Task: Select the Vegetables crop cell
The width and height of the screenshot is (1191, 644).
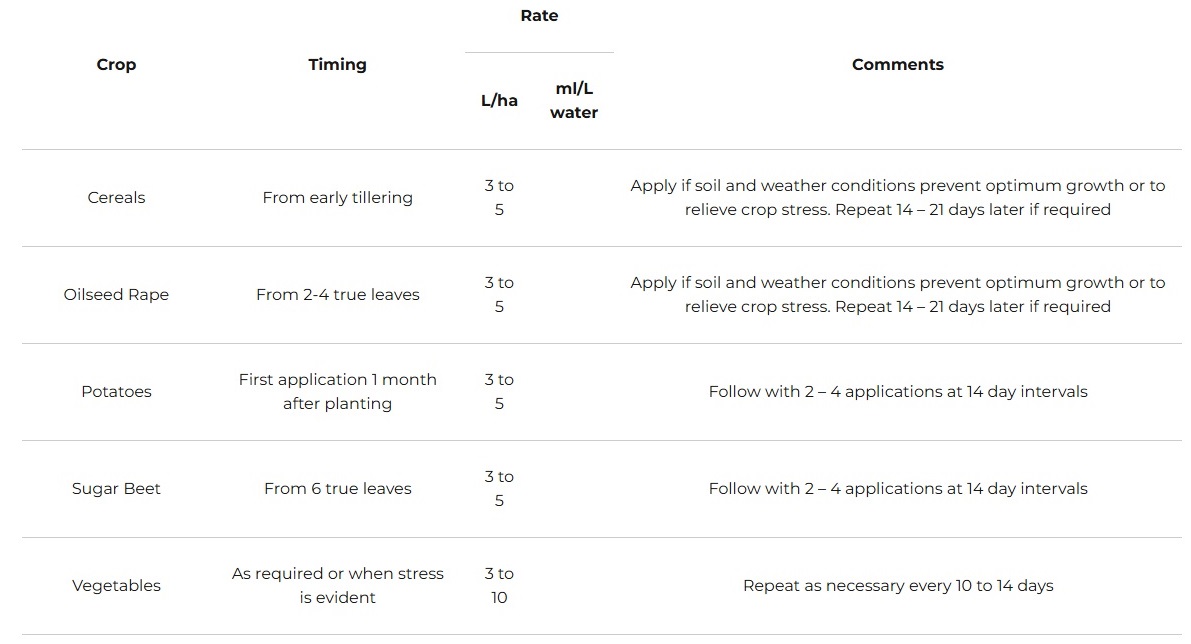Action: [x=116, y=586]
